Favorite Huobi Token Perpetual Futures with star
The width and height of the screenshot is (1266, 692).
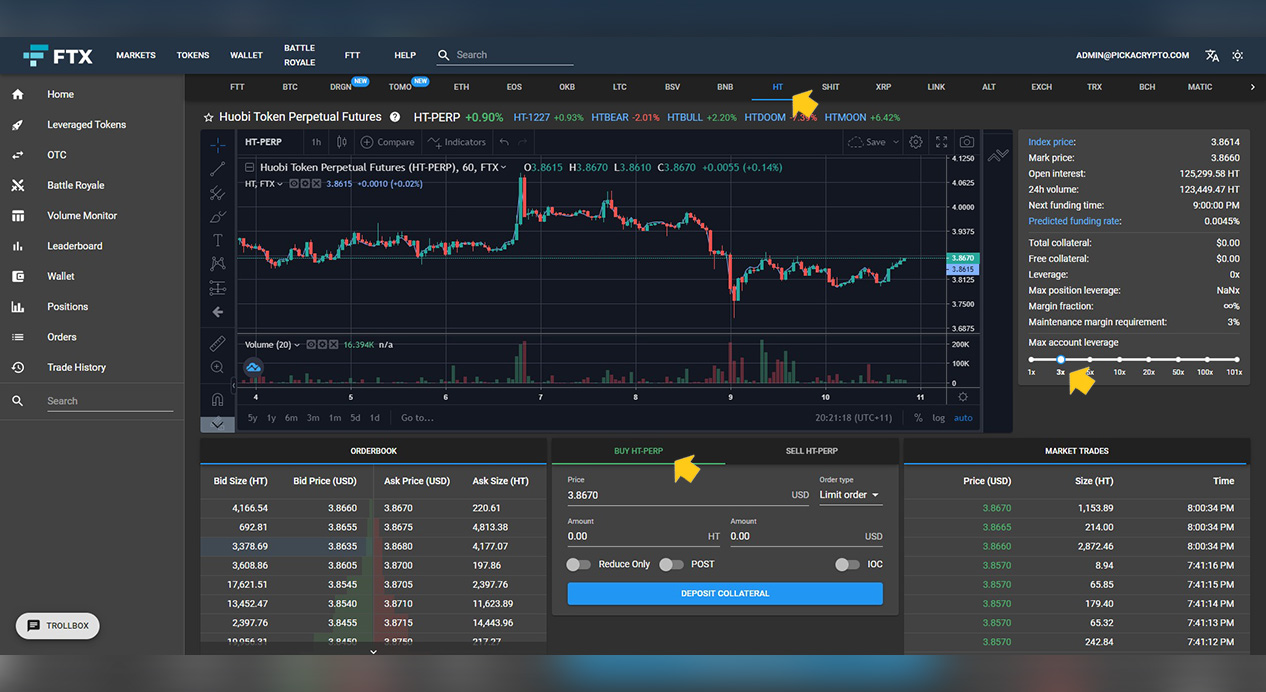pyautogui.click(x=209, y=117)
